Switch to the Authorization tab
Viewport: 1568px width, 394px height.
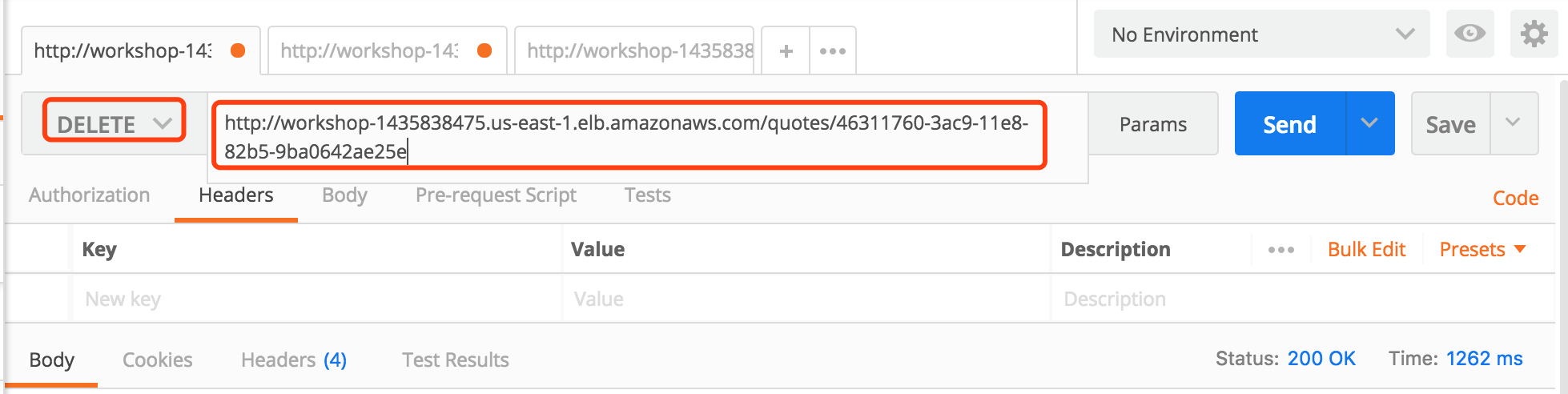[90, 195]
